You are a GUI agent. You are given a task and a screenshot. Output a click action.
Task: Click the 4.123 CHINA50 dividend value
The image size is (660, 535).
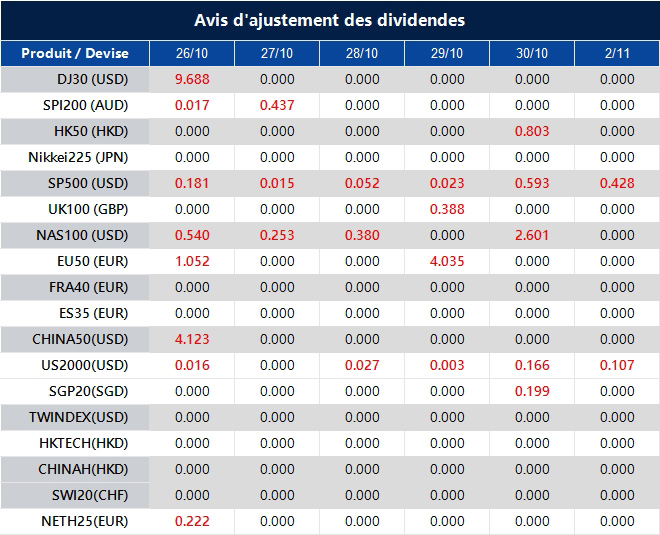click(x=192, y=339)
